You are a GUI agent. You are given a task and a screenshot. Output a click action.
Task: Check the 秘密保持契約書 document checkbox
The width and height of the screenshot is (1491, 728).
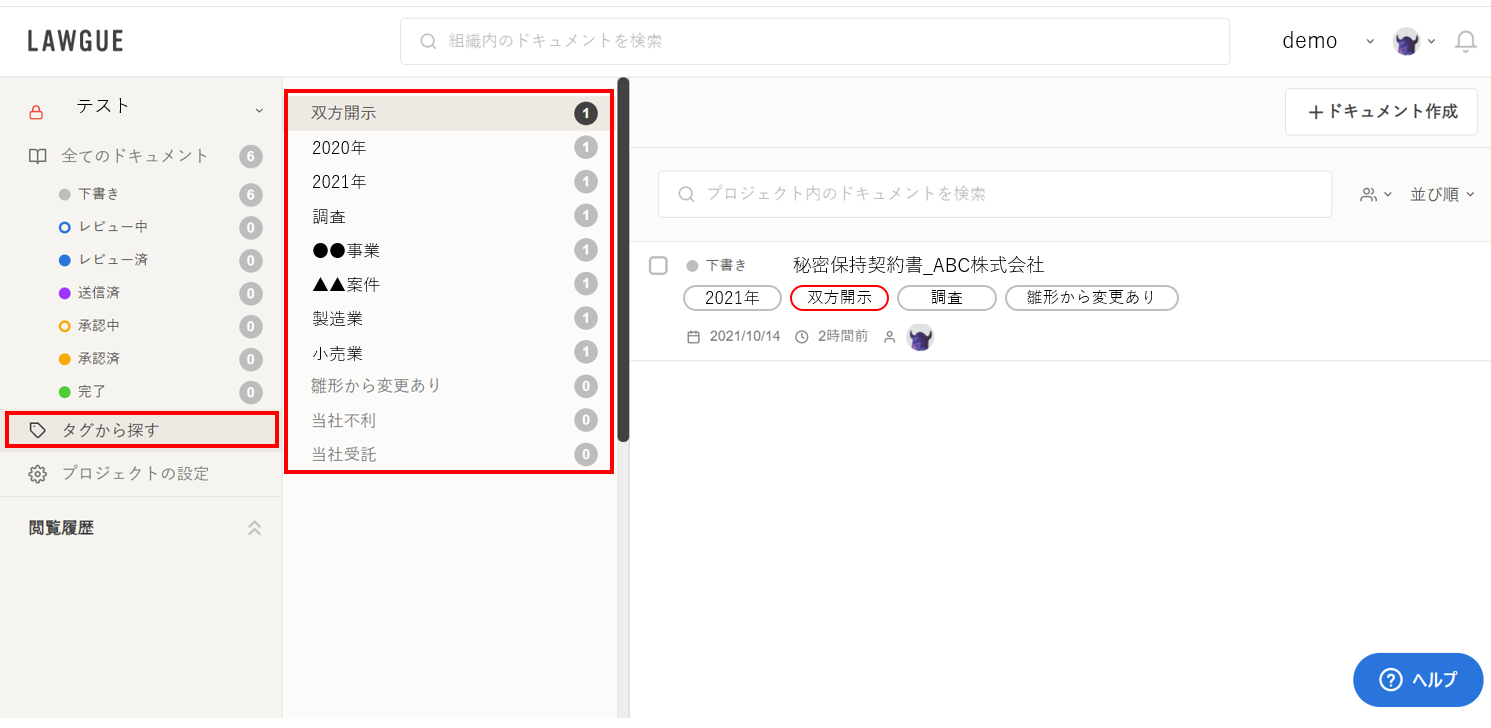point(658,265)
